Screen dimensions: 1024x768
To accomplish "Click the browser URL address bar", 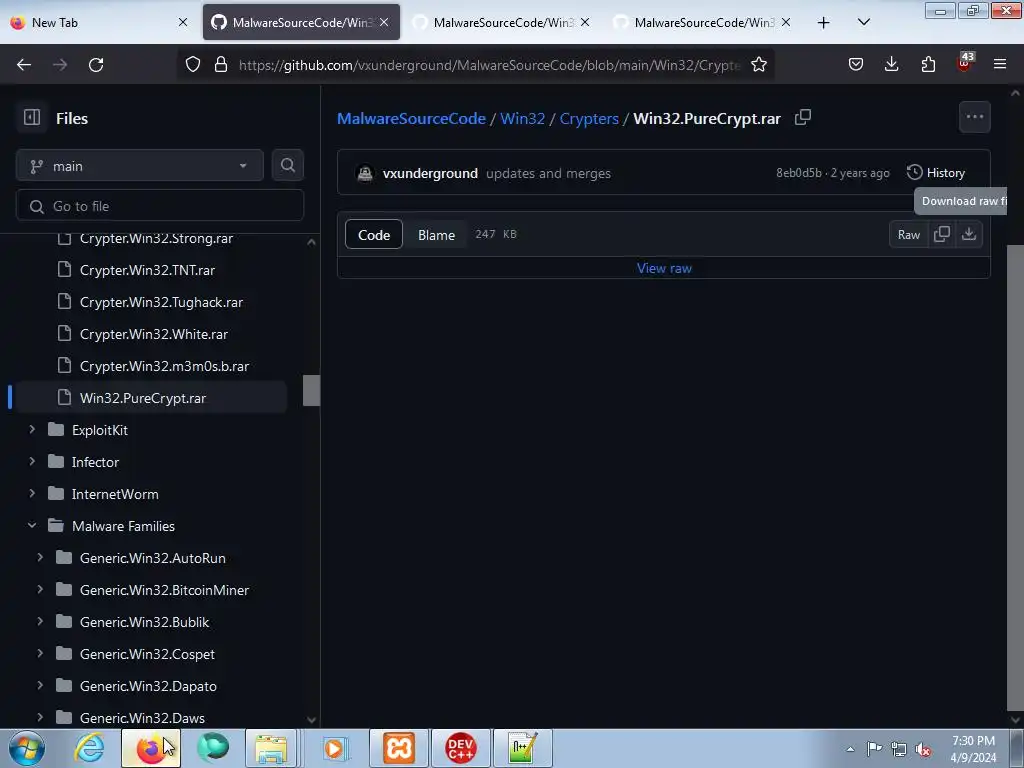I will (x=490, y=65).
